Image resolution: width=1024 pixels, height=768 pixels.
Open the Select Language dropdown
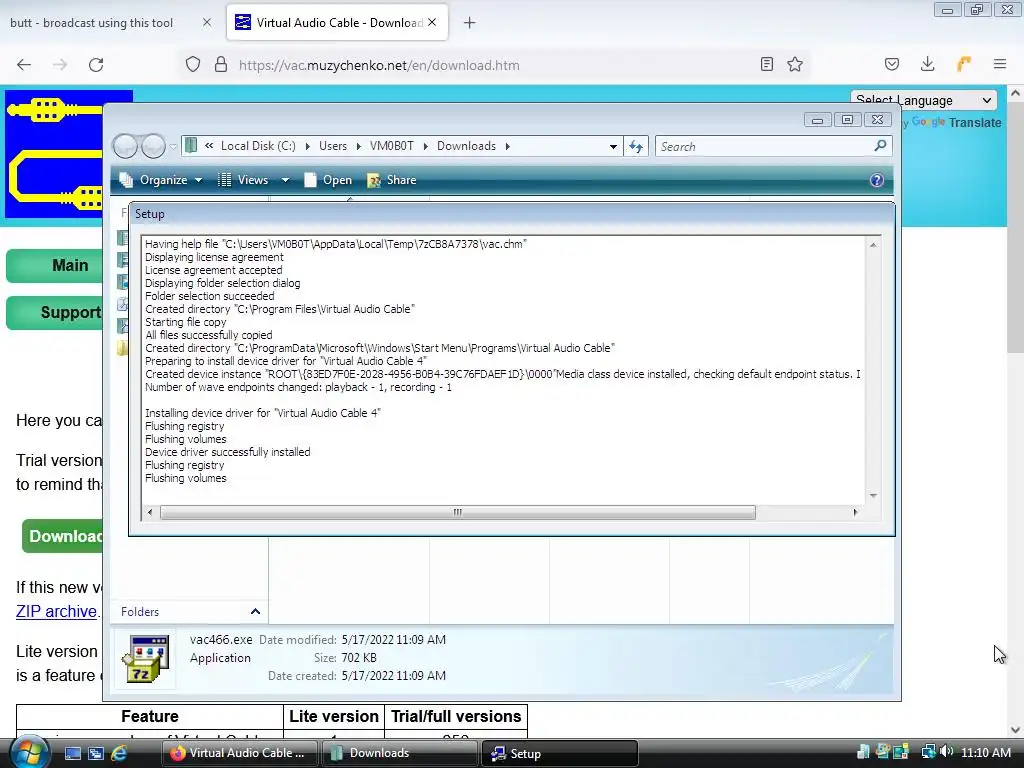click(923, 100)
